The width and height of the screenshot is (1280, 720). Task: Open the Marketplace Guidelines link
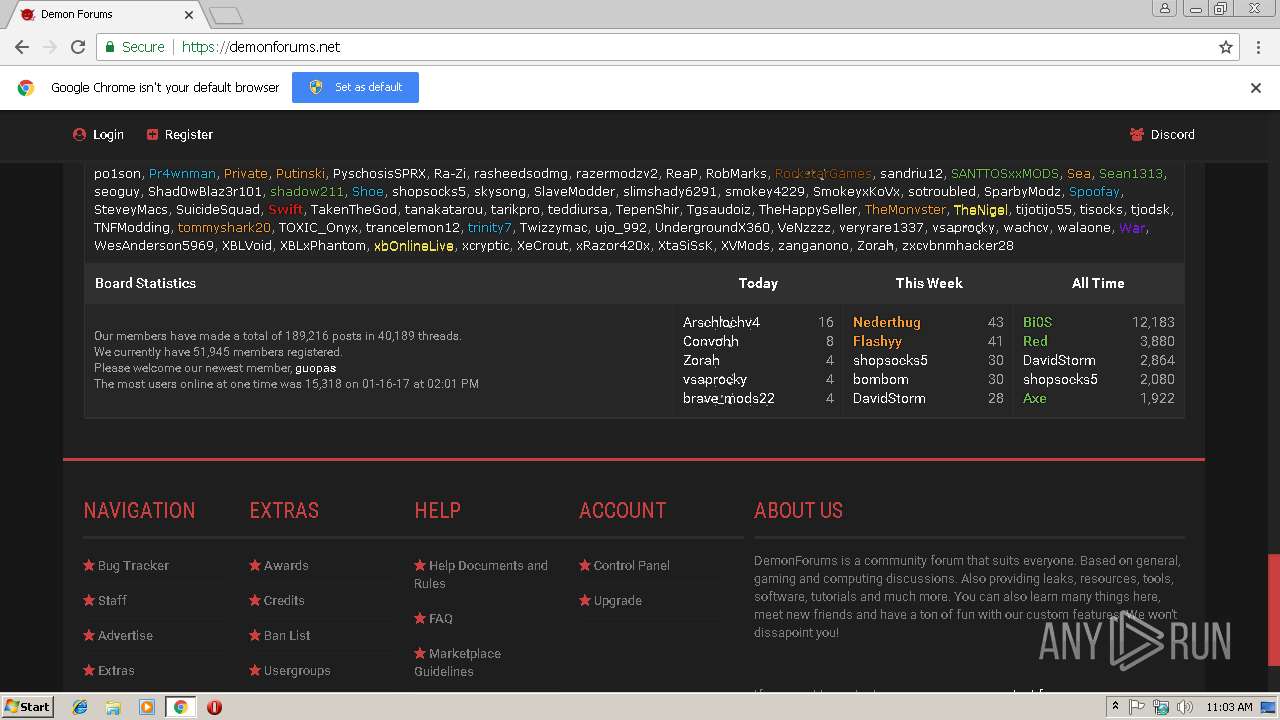tap(458, 663)
